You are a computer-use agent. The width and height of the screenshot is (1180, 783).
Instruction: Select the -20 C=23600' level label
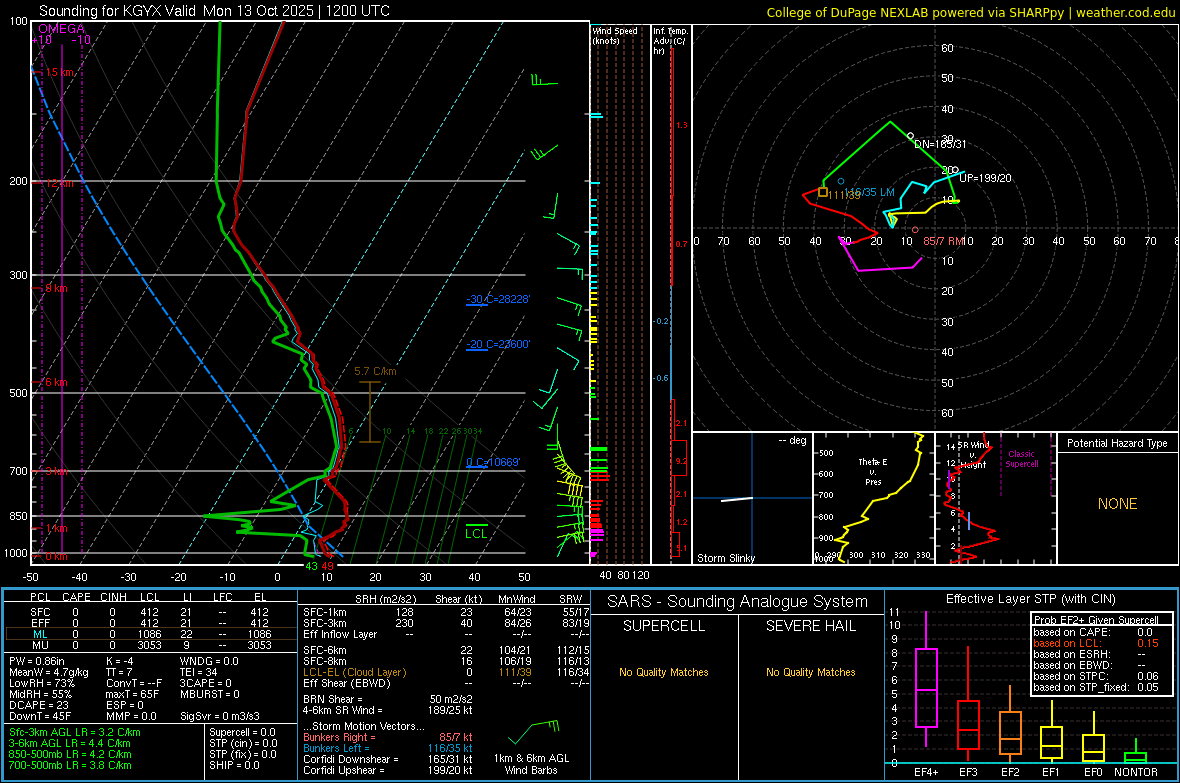click(x=498, y=344)
